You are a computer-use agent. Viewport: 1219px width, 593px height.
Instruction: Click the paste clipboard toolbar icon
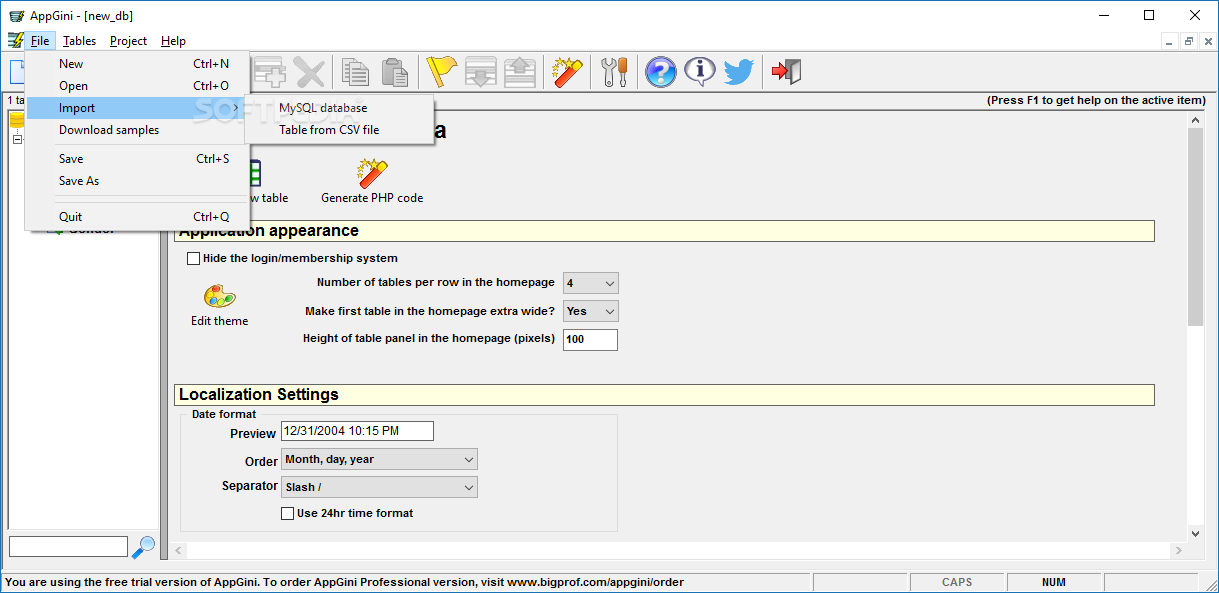click(395, 72)
